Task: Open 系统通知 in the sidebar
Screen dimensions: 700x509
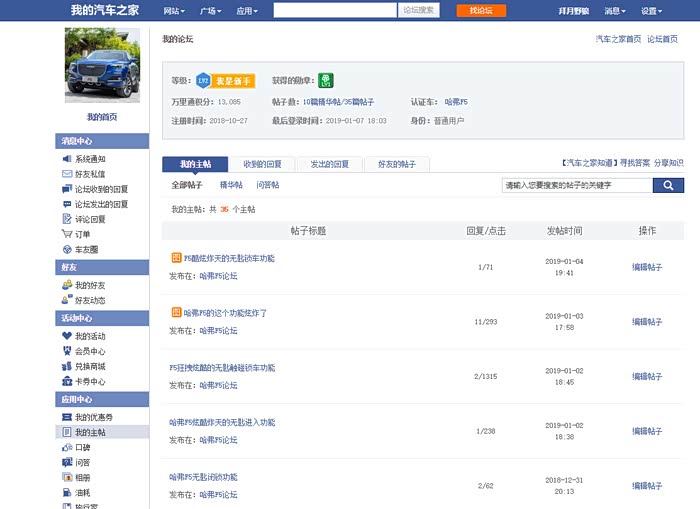Action: point(89,159)
